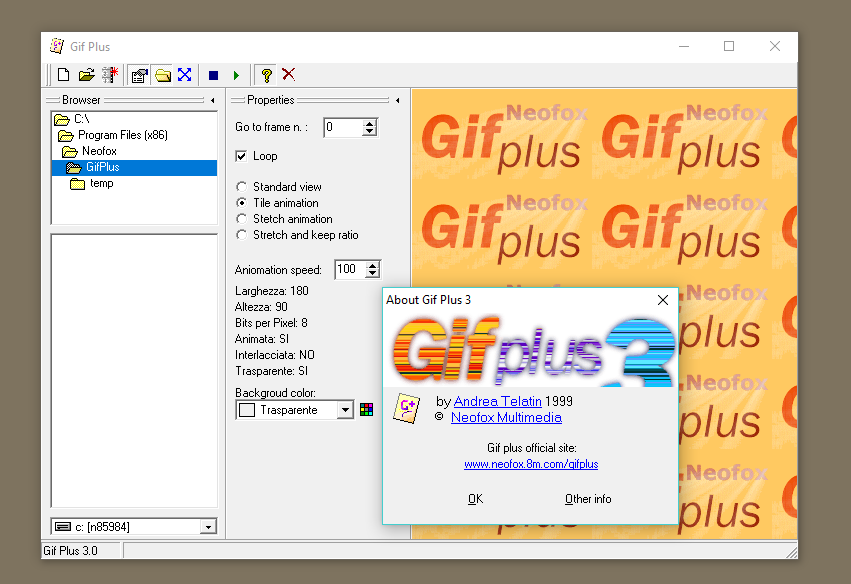Viewport: 851px width, 584px height.
Task: Open a file with the open-folder icon
Action: coord(86,75)
